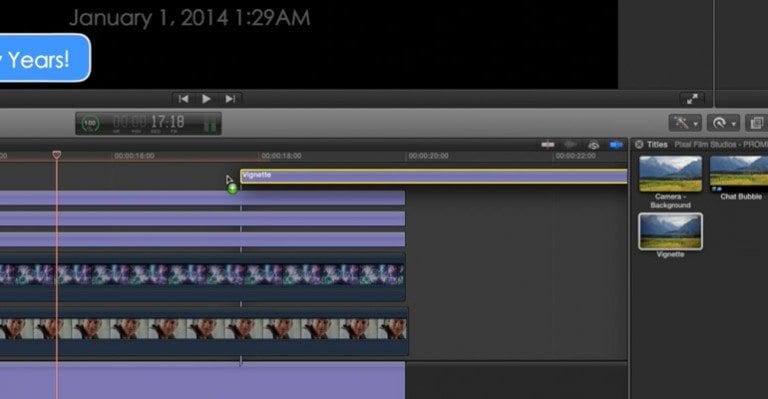Image resolution: width=768 pixels, height=399 pixels.
Task: Select the Camera - Background title thumbnail
Action: point(670,174)
